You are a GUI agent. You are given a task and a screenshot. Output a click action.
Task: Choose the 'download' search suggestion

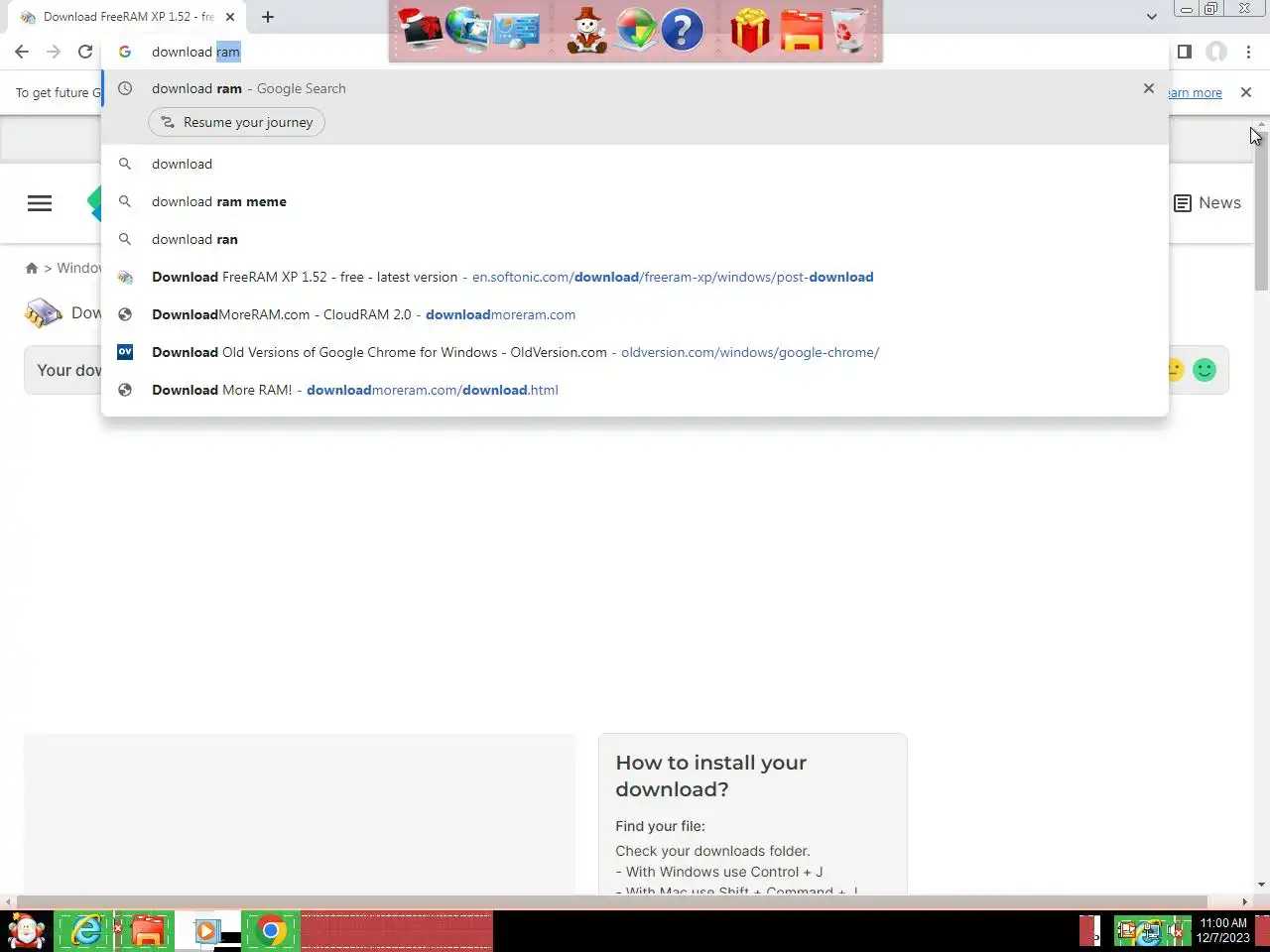pos(635,164)
